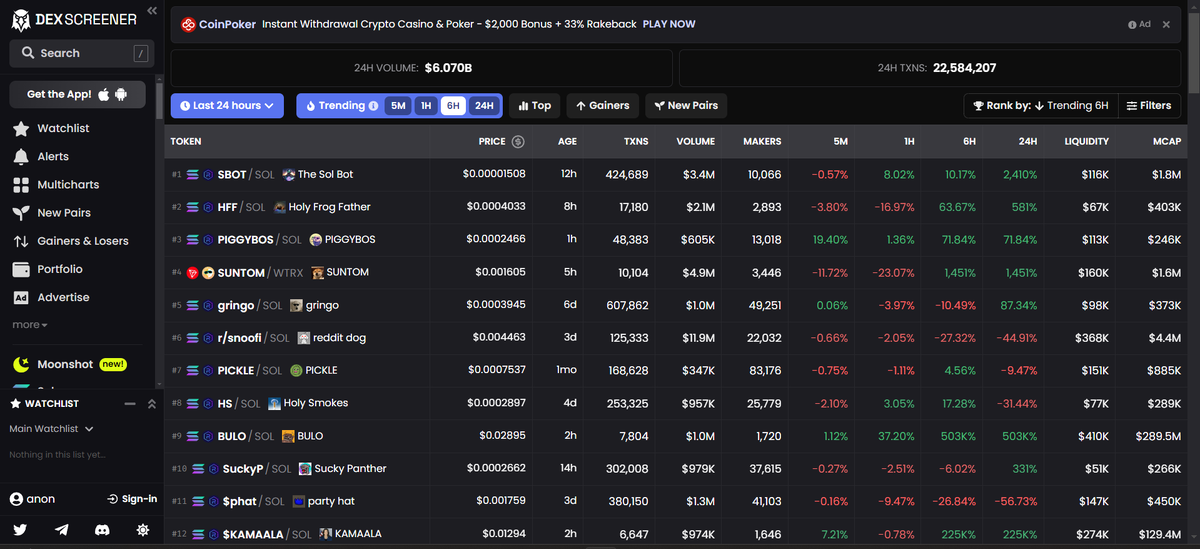The image size is (1200, 549).
Task: Select the 1H trending timeframe
Action: (426, 105)
